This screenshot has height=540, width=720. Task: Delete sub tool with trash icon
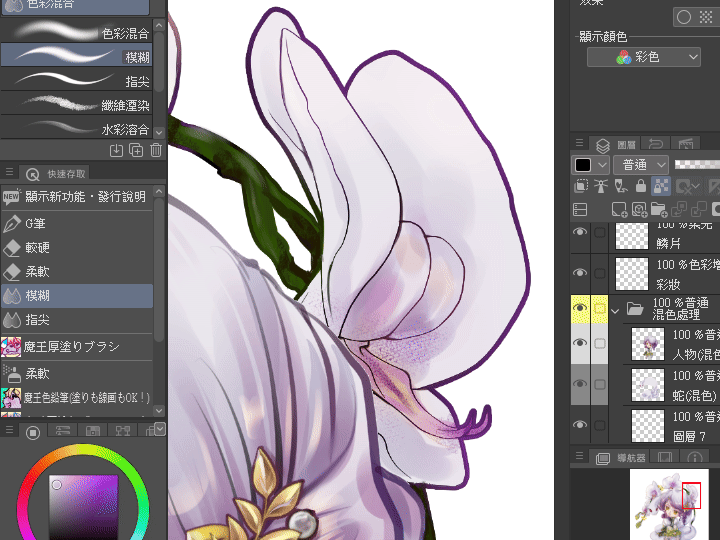click(x=156, y=150)
